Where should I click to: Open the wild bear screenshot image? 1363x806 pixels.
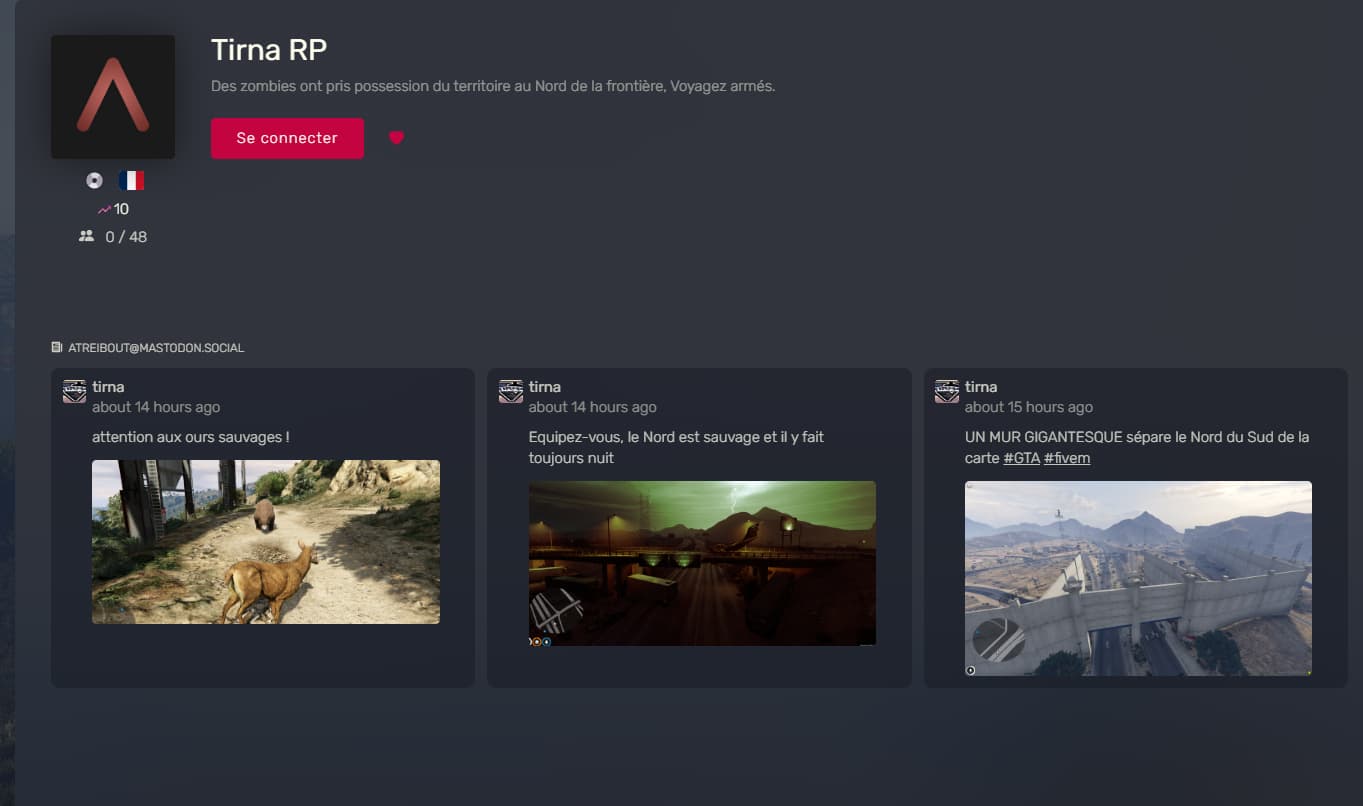click(265, 541)
